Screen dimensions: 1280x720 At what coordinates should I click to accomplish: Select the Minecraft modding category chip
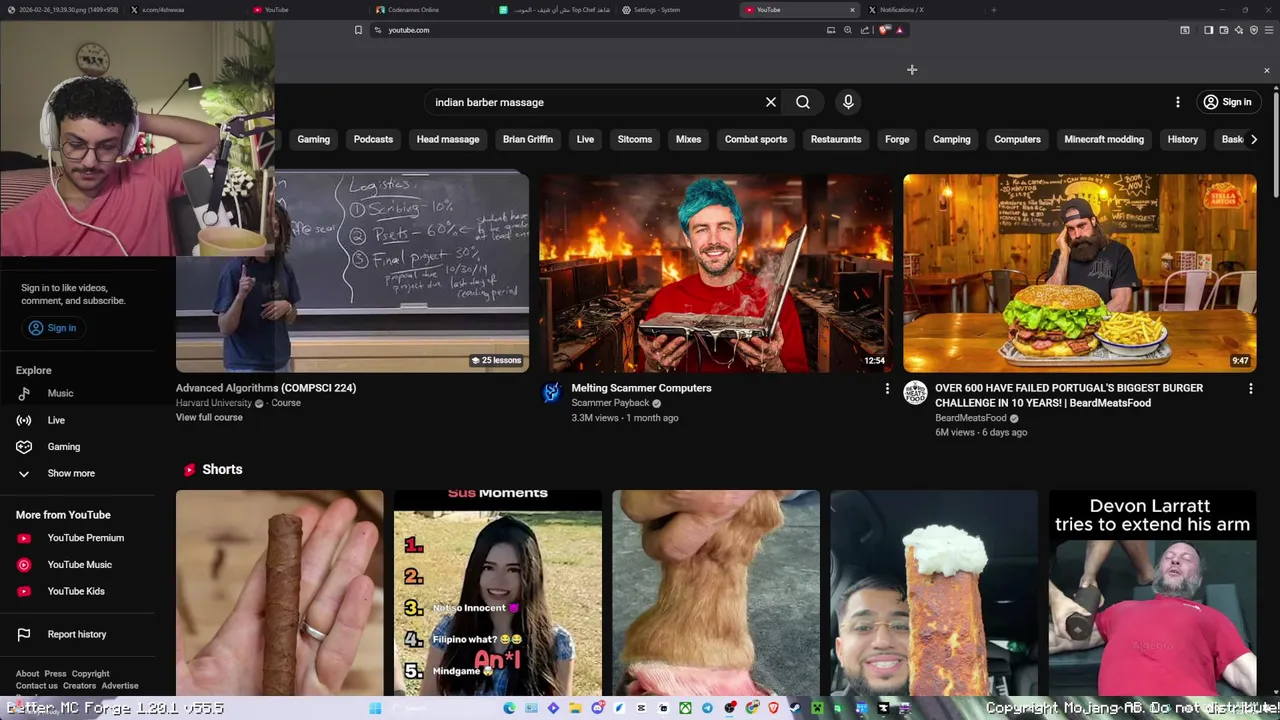click(x=1104, y=139)
